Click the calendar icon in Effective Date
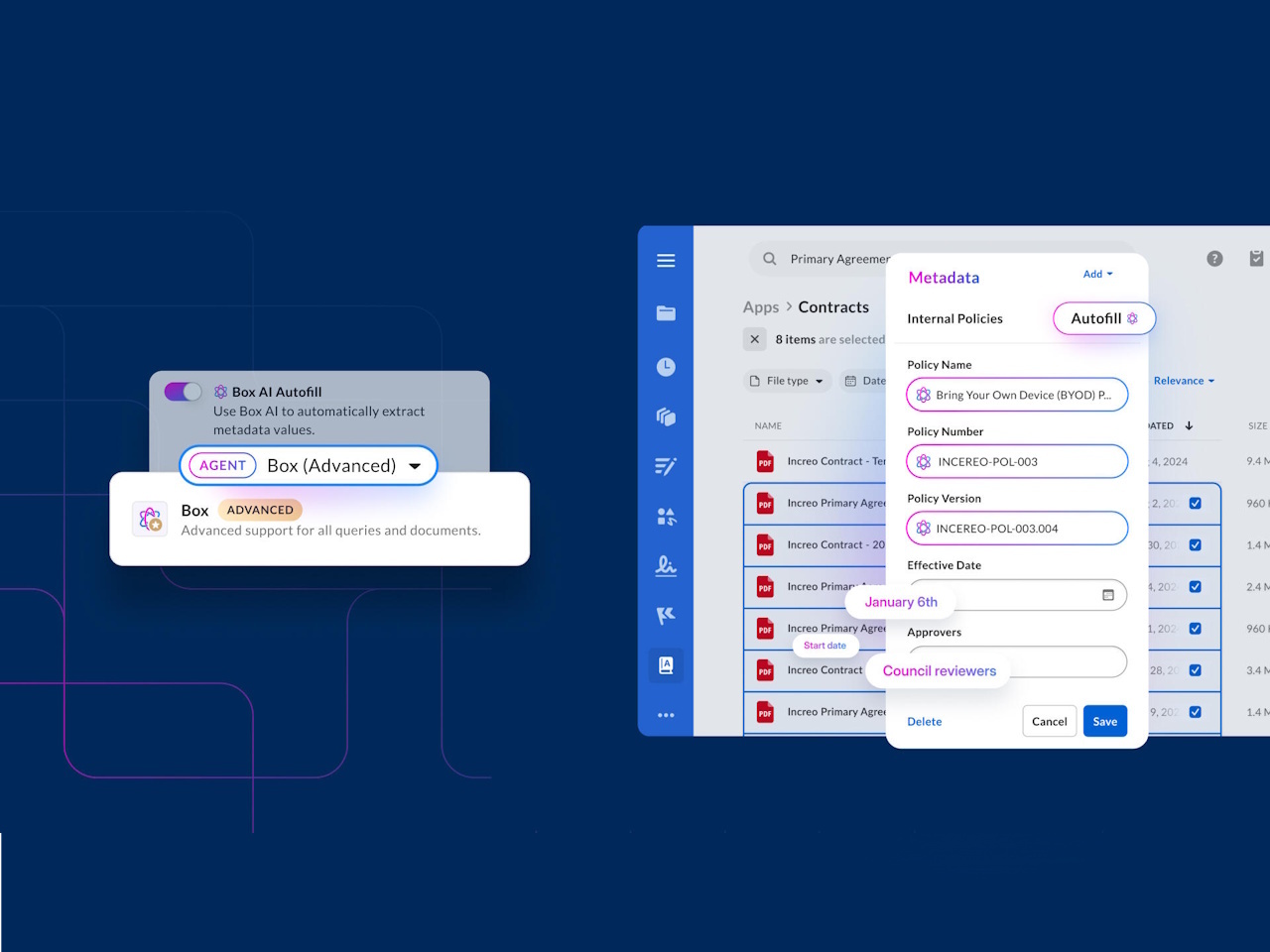Viewport: 1270px width, 952px height. coord(1108,595)
